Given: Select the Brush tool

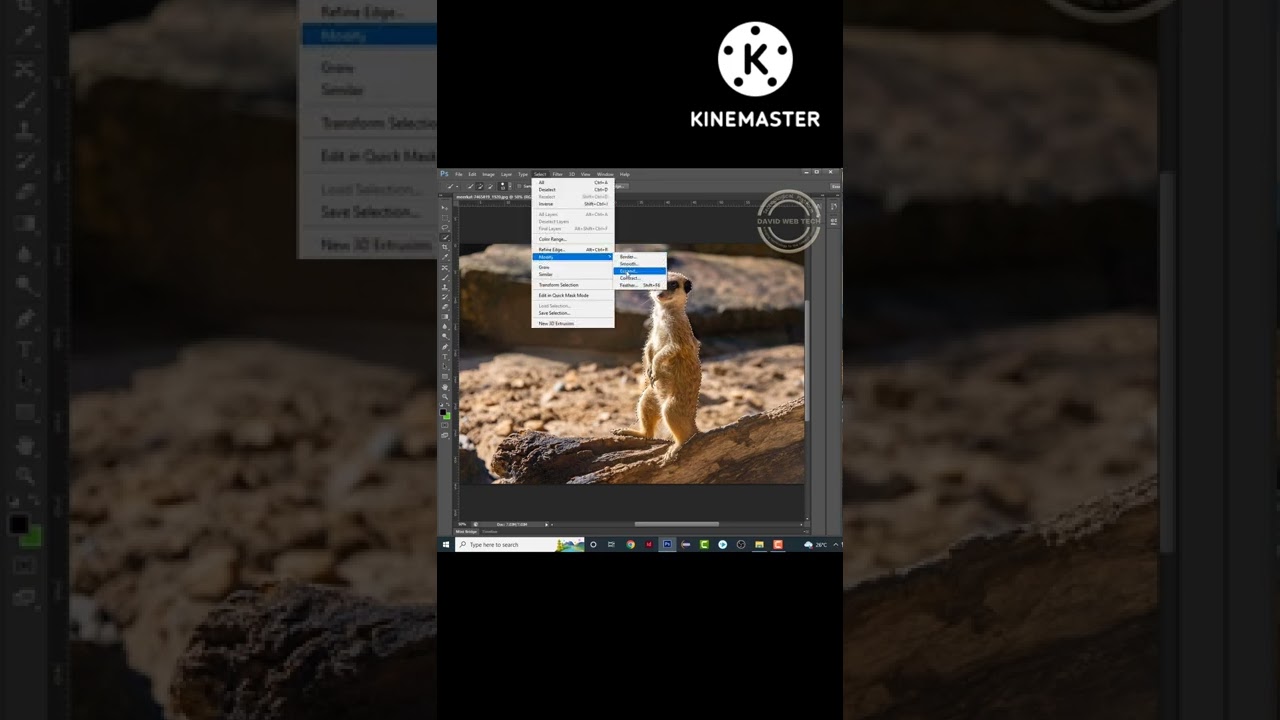Looking at the screenshot, I should pyautogui.click(x=445, y=277).
